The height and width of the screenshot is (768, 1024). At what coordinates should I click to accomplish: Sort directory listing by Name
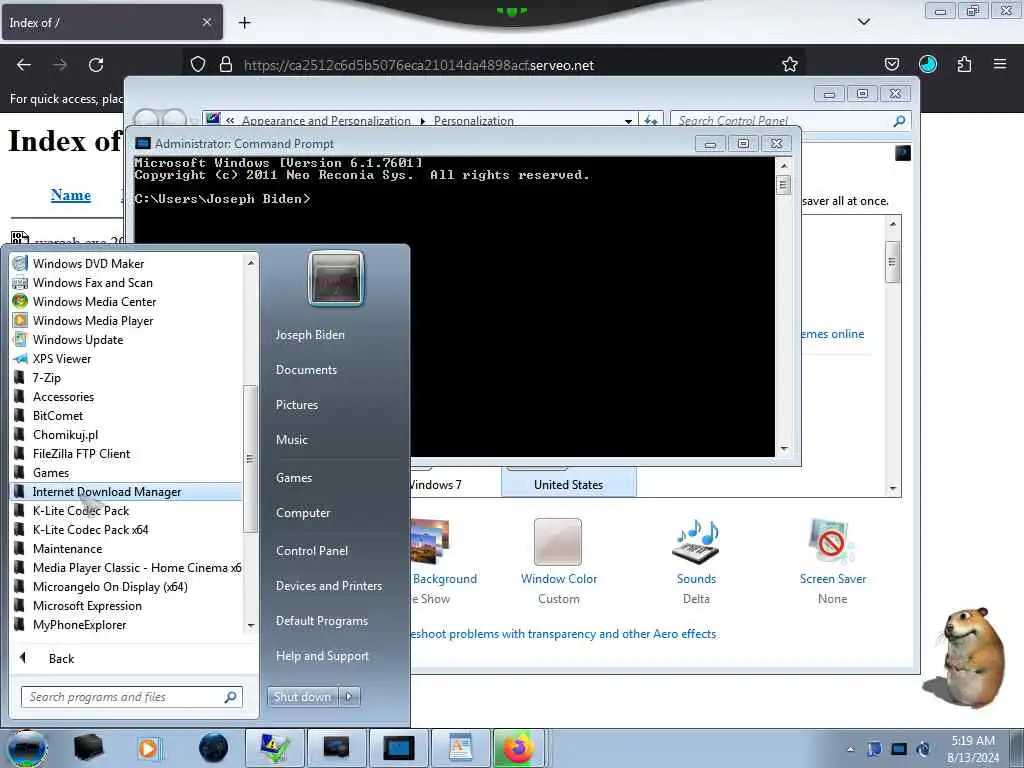(71, 195)
